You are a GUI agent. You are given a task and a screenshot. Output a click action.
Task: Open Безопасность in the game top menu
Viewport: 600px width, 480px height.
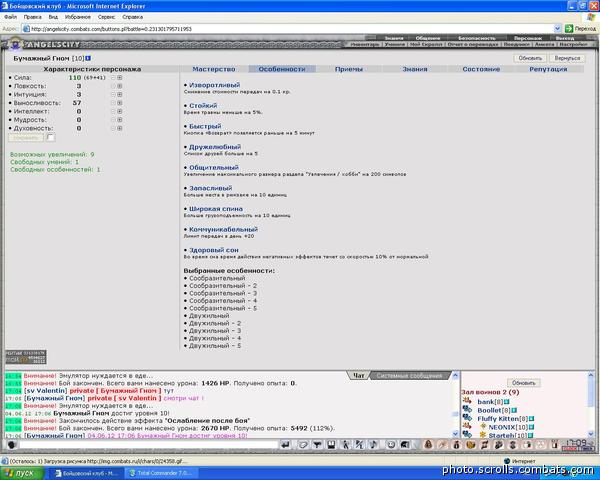[x=477, y=38]
